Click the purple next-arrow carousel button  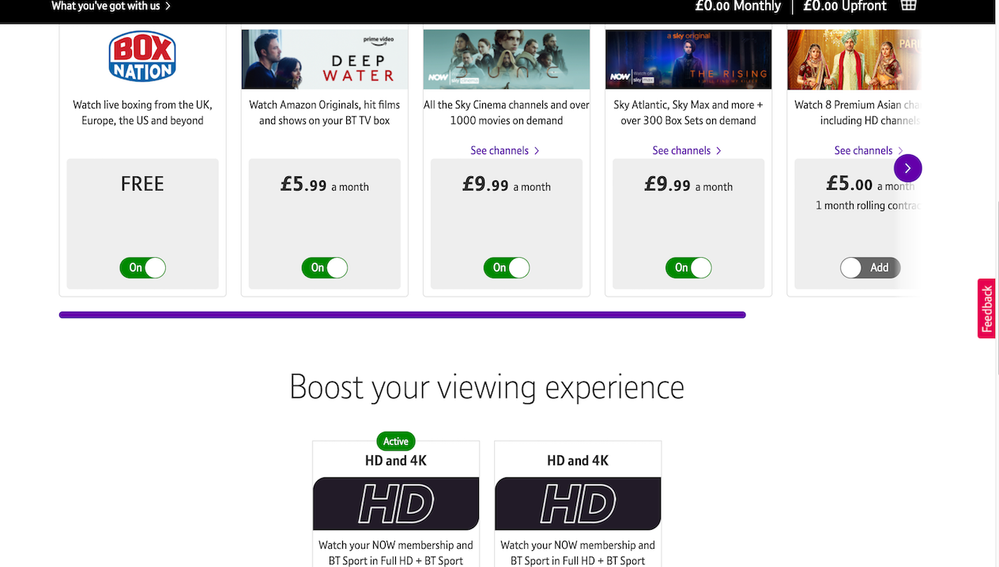(x=907, y=168)
